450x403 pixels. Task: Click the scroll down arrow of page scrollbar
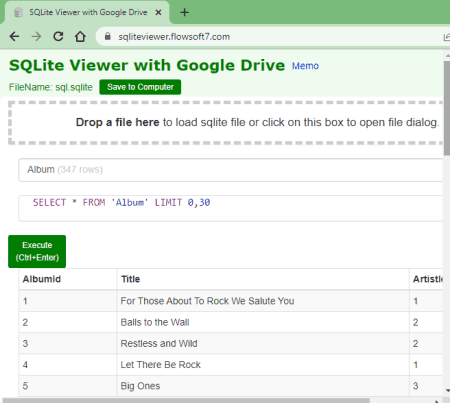click(447, 390)
